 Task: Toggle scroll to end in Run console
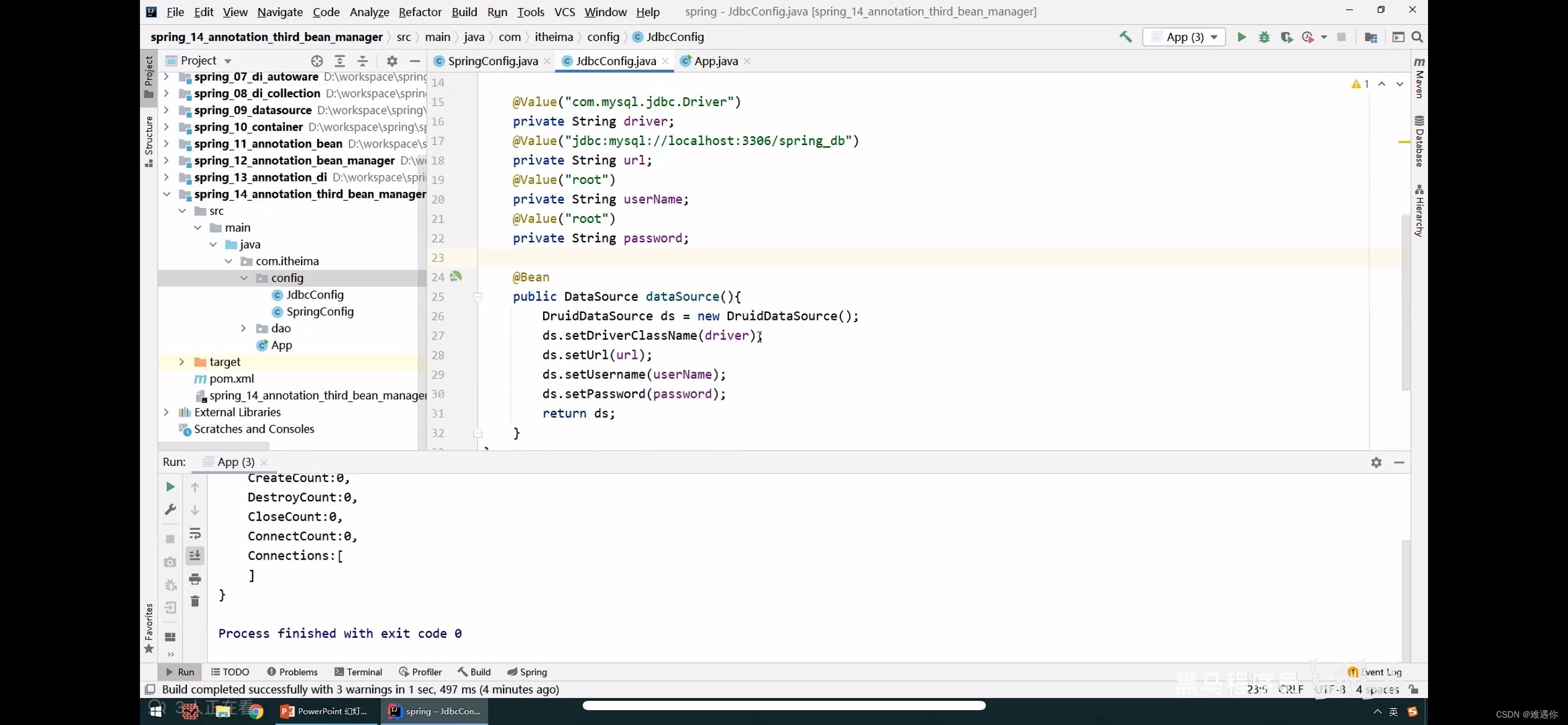coord(194,556)
